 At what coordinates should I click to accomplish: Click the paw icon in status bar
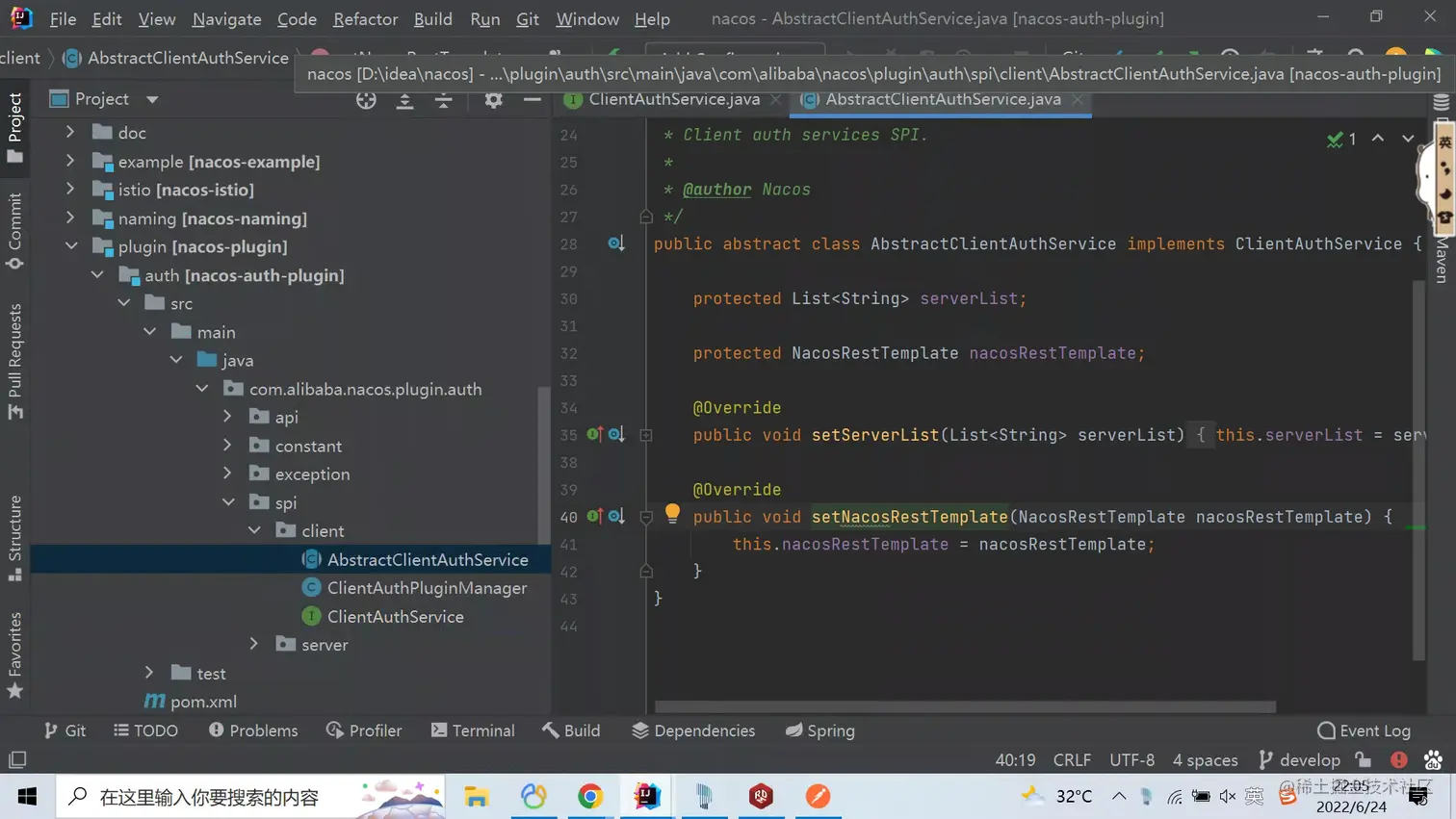[1433, 759]
